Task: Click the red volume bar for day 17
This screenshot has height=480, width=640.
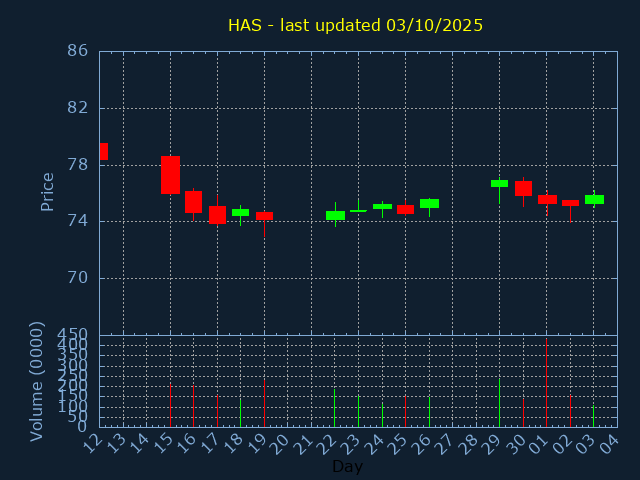Action: 217,411
